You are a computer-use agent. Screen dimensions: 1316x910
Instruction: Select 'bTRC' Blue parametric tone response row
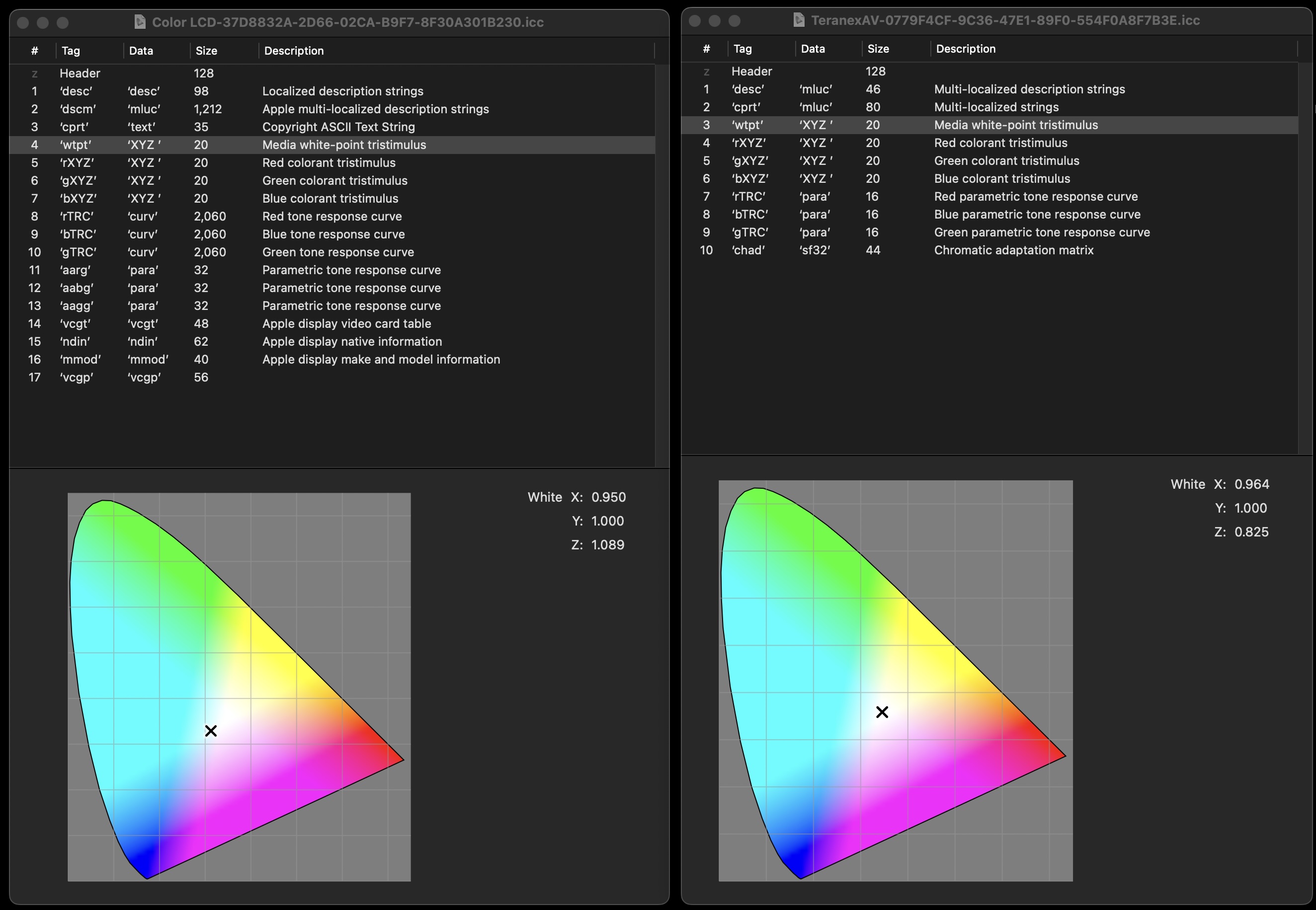[x=989, y=215]
